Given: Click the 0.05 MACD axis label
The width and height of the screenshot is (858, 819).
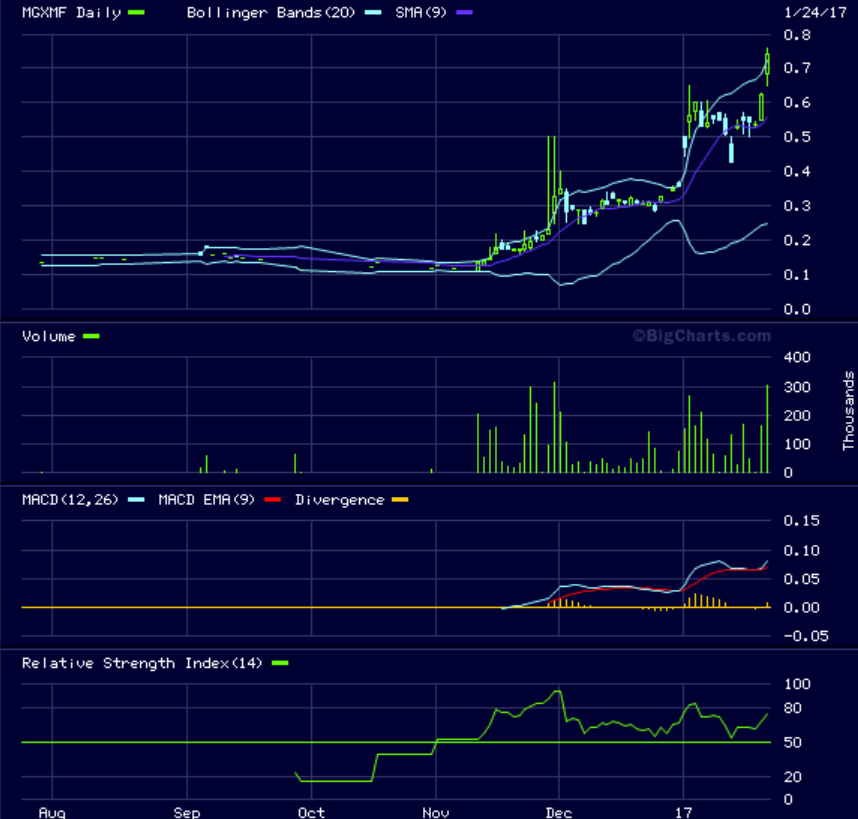Looking at the screenshot, I should click(801, 579).
